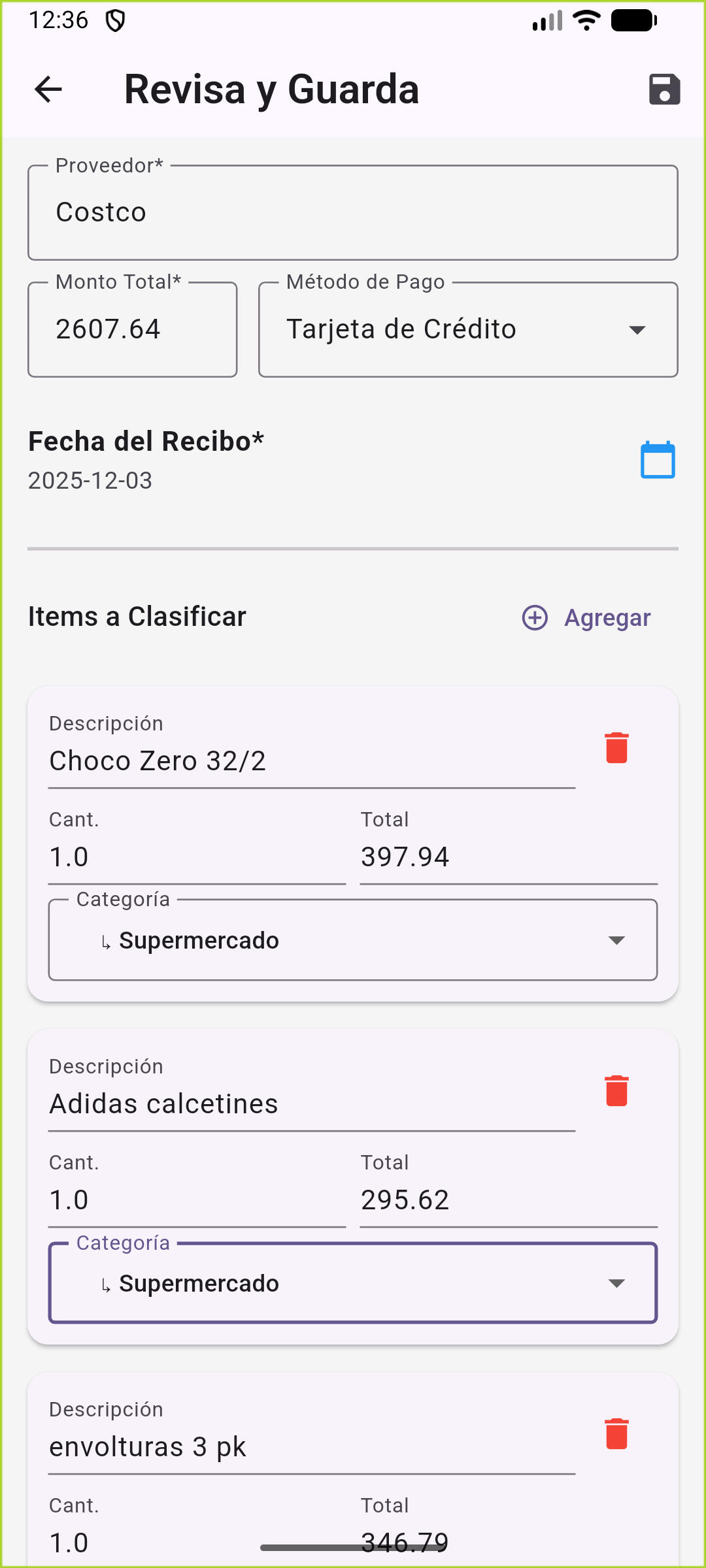Edit the Choco Zero 32/2 description

click(x=312, y=762)
